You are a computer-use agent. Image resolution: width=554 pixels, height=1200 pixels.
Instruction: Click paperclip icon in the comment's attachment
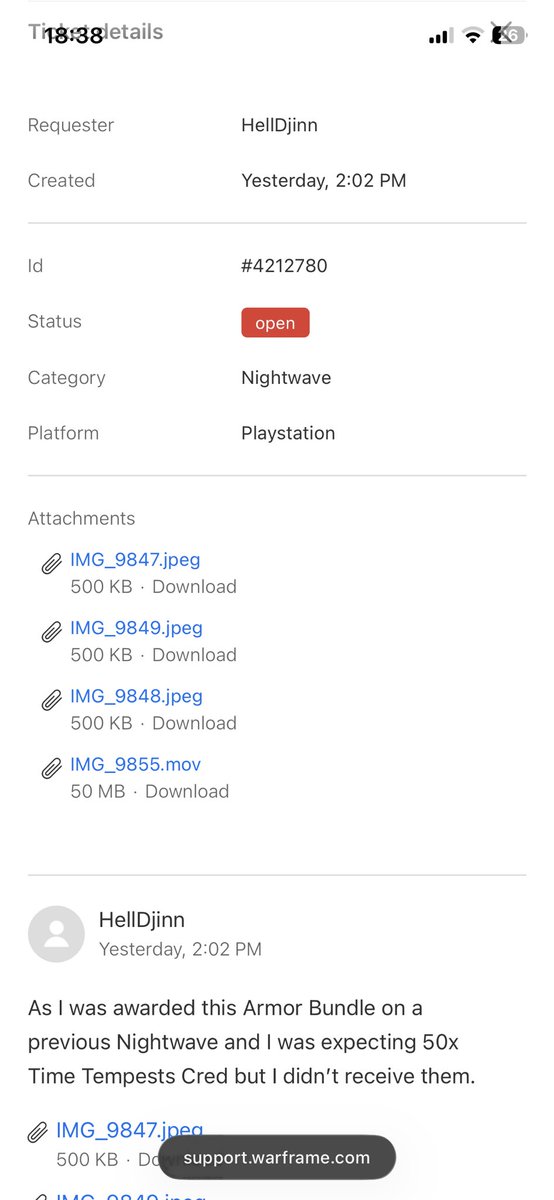tap(38, 1133)
